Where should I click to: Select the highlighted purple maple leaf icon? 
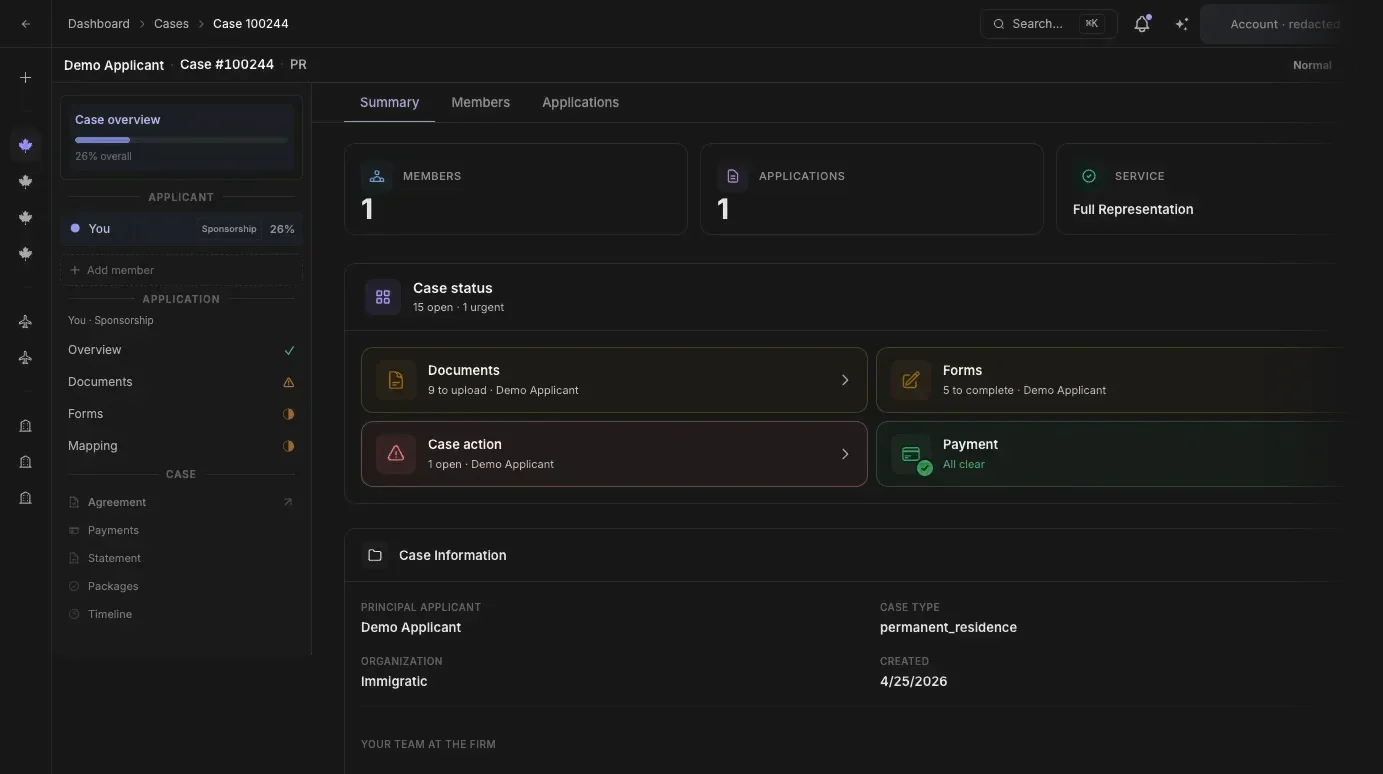coord(26,145)
